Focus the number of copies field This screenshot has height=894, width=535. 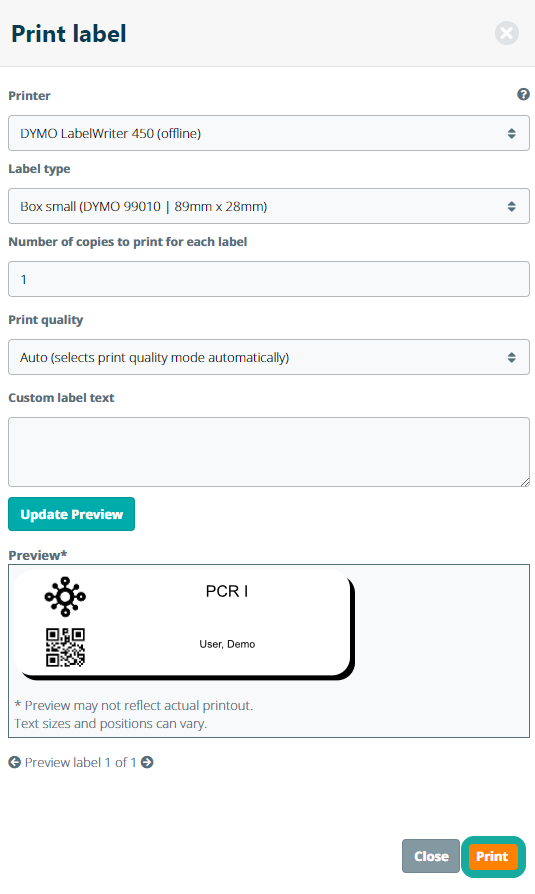tap(269, 279)
